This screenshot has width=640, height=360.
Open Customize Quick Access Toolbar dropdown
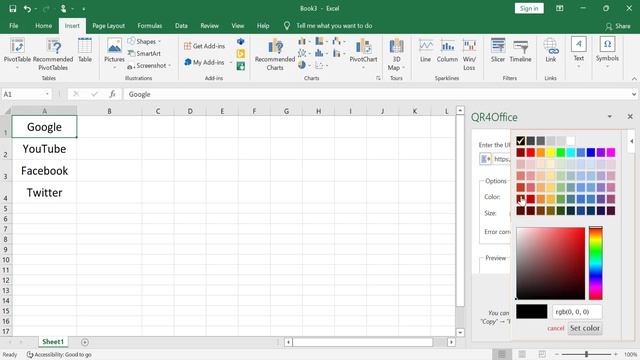coord(84,9)
